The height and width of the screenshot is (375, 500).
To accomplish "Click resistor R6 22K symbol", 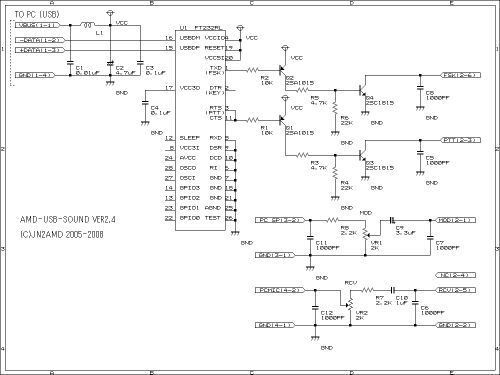I will [335, 109].
